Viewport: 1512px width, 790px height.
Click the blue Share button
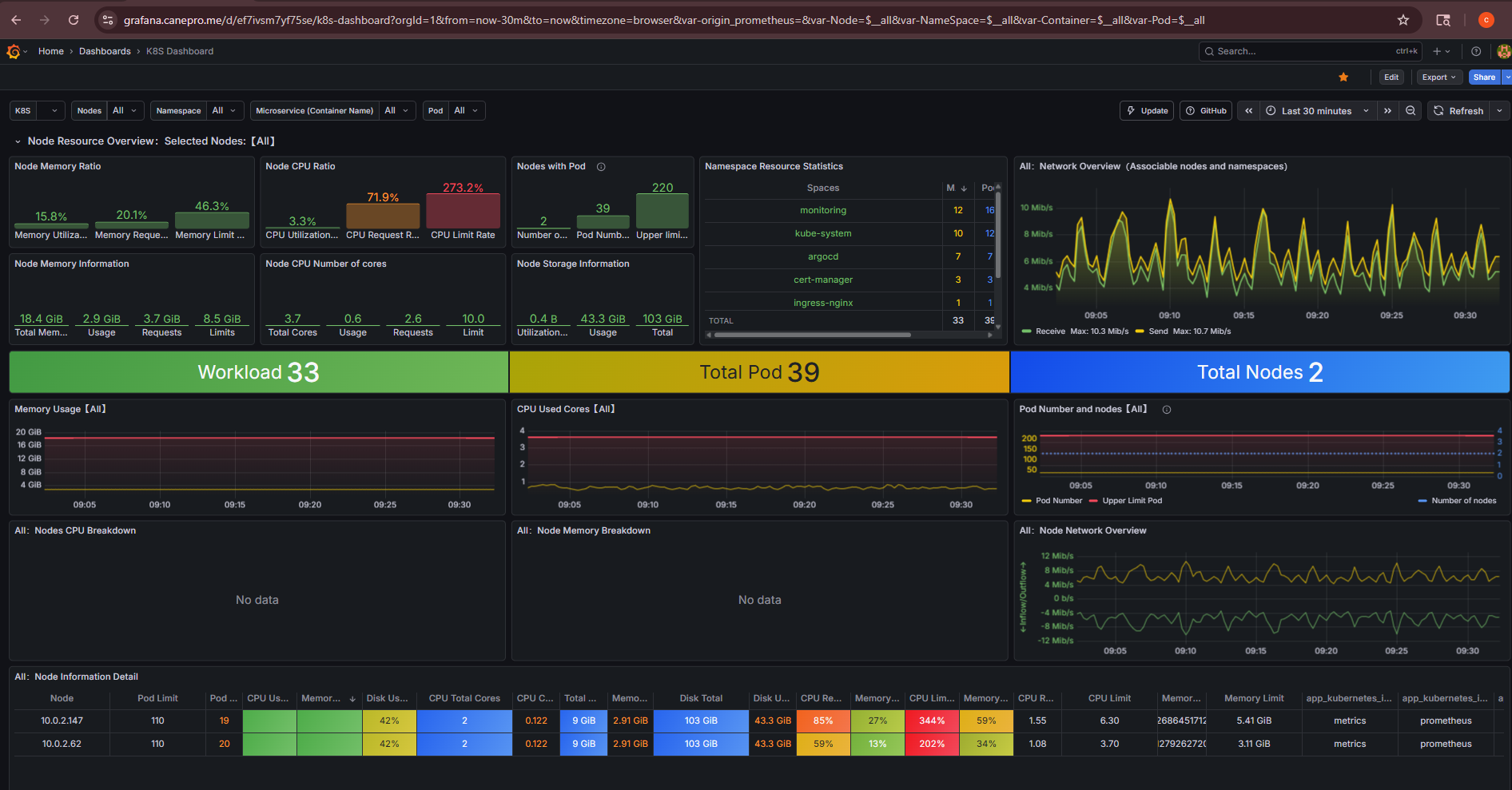1484,77
